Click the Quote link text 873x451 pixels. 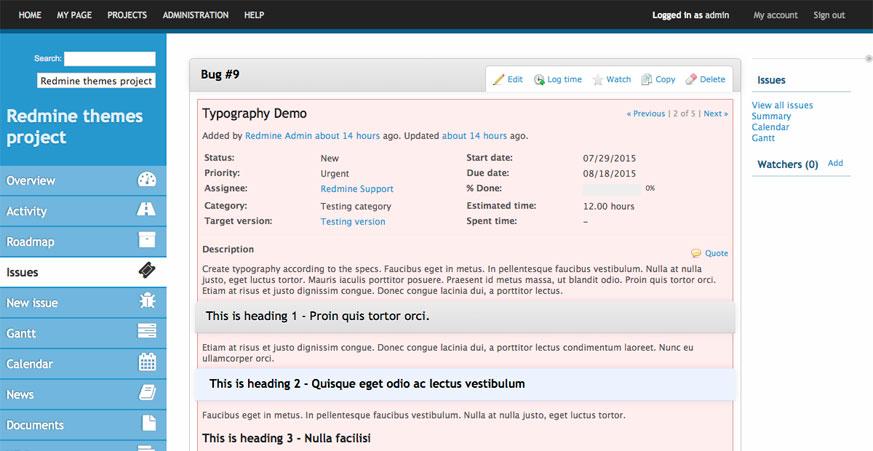(x=717, y=253)
